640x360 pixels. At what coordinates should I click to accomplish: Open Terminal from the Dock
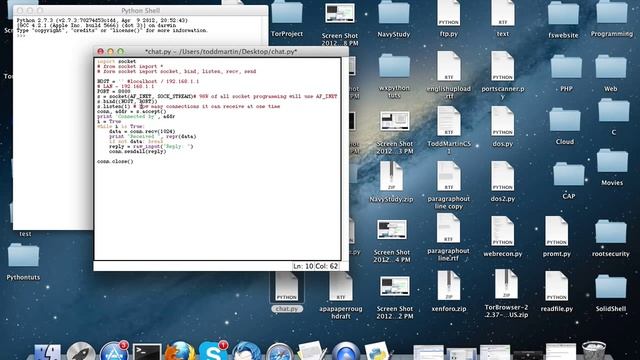(x=147, y=353)
